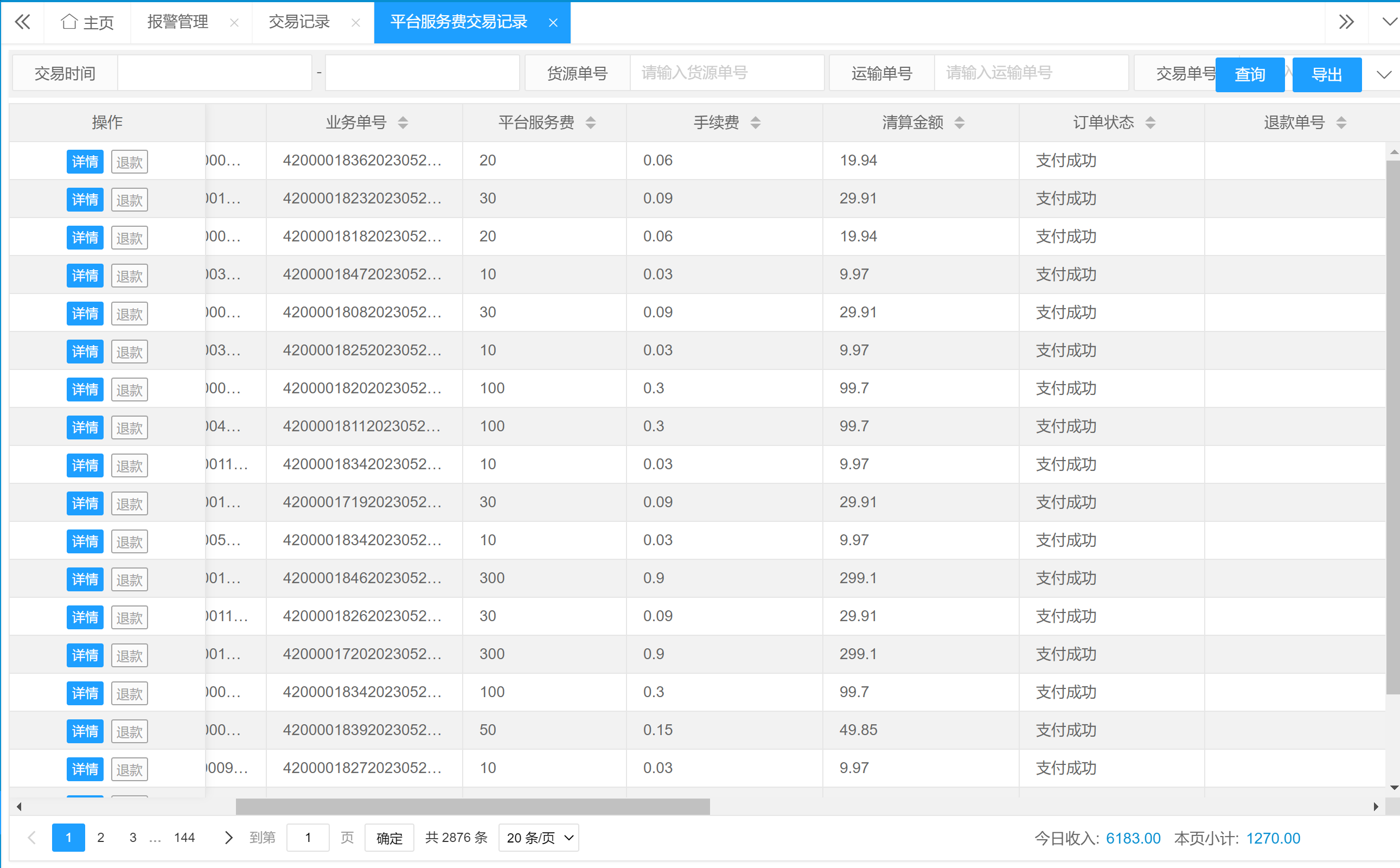Go to page 3

coord(132,838)
